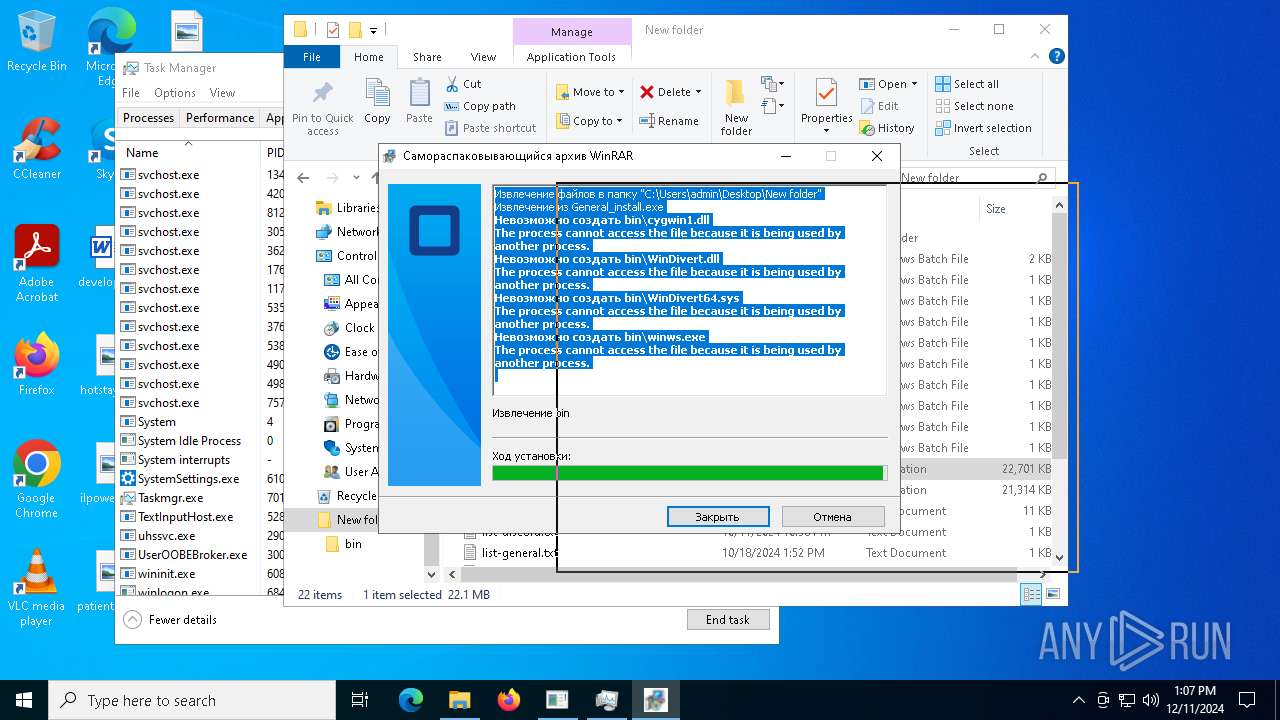The width and height of the screenshot is (1280, 720).
Task: Open the Move to dropdown
Action: (x=590, y=92)
